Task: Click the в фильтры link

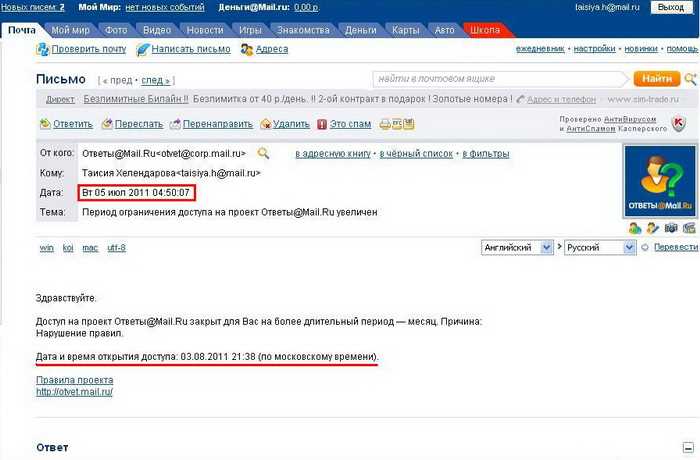Action: 486,154
